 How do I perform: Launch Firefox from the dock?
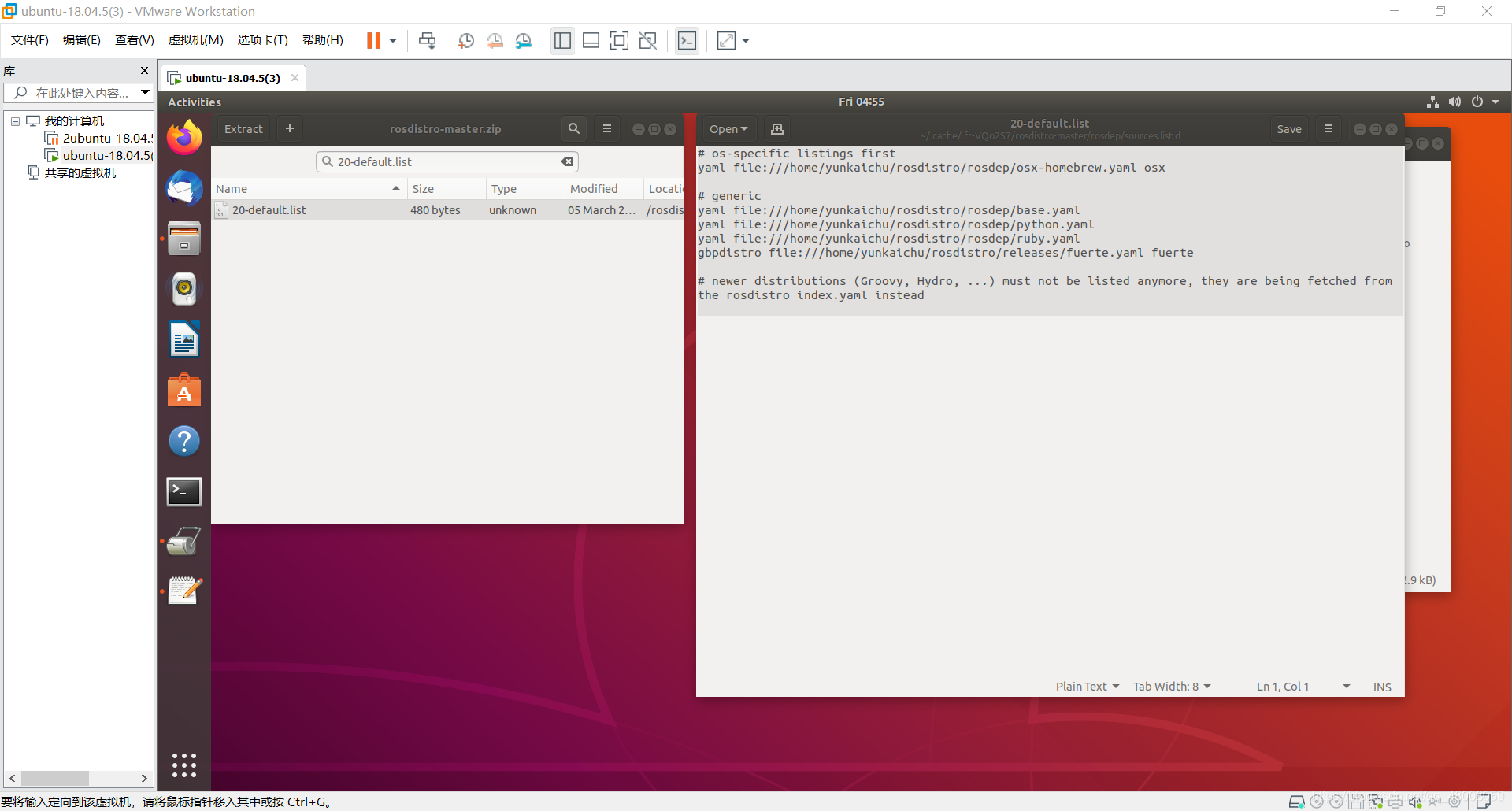[x=184, y=138]
